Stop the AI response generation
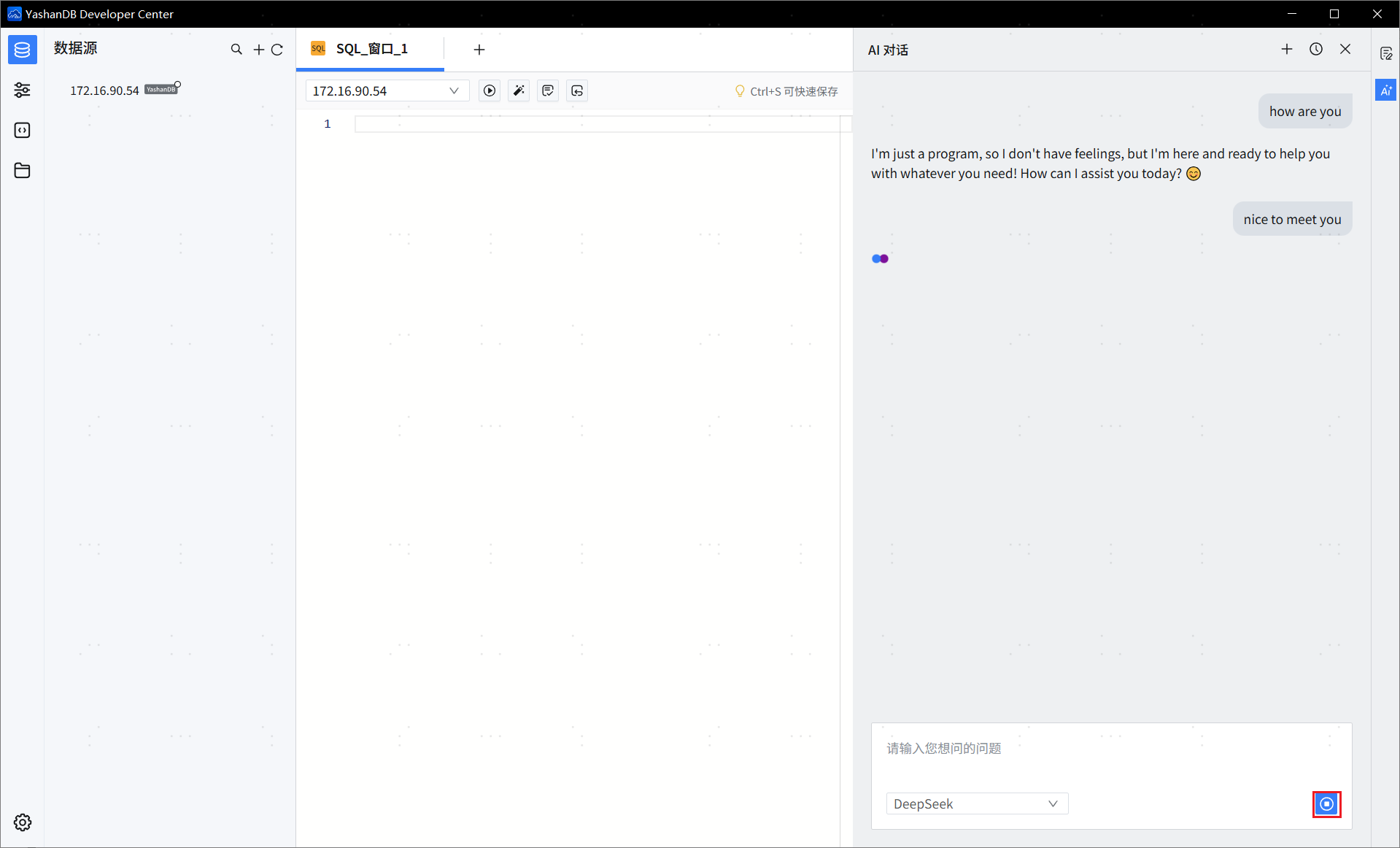1400x848 pixels. coord(1326,803)
